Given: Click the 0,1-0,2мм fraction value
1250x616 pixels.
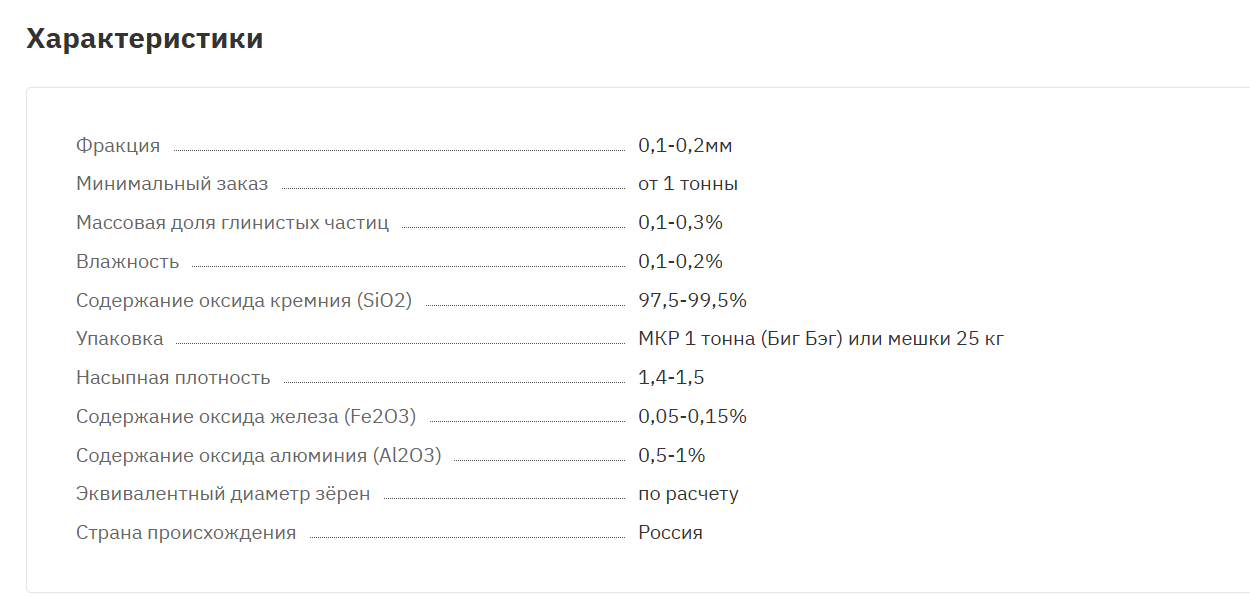Looking at the screenshot, I should (x=686, y=146).
